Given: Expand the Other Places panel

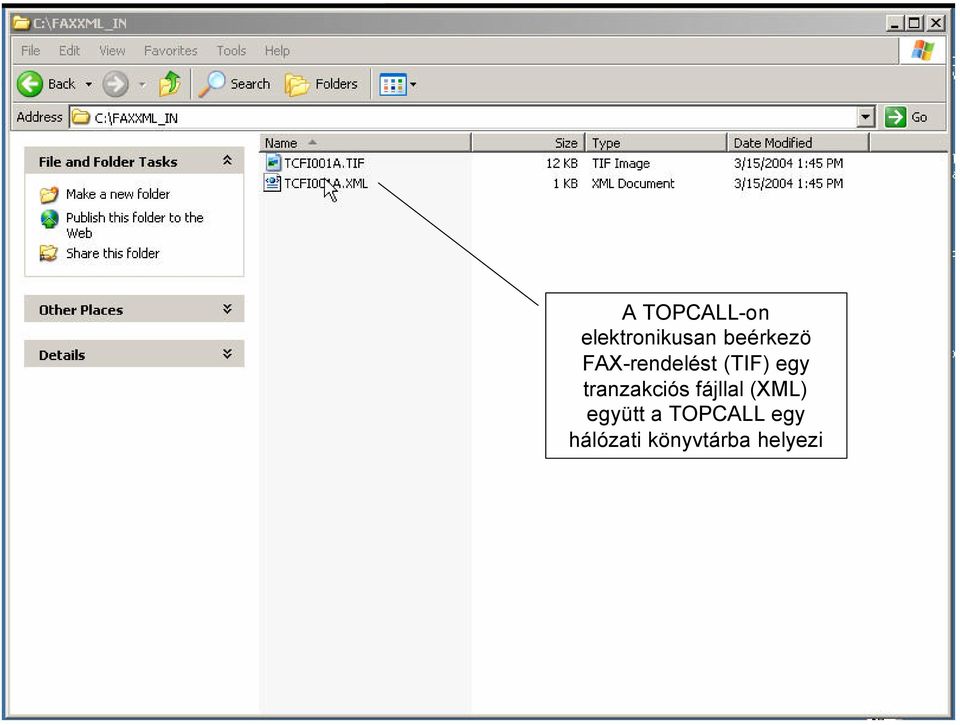Looking at the screenshot, I should (227, 309).
